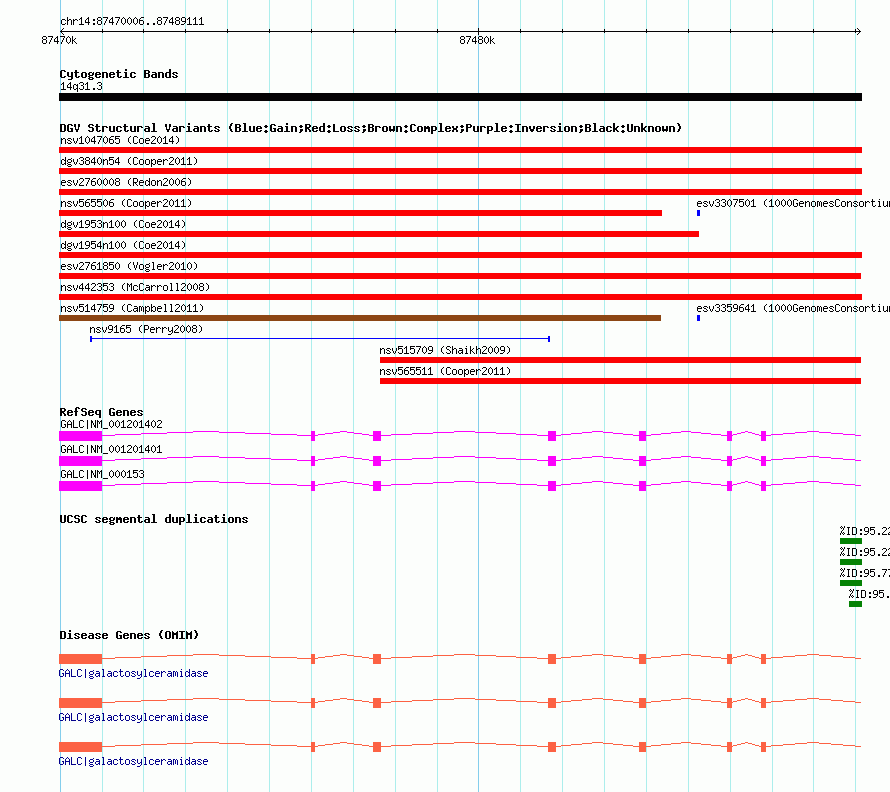Open transcript label GALC|NM_001201401

pyautogui.click(x=111, y=449)
